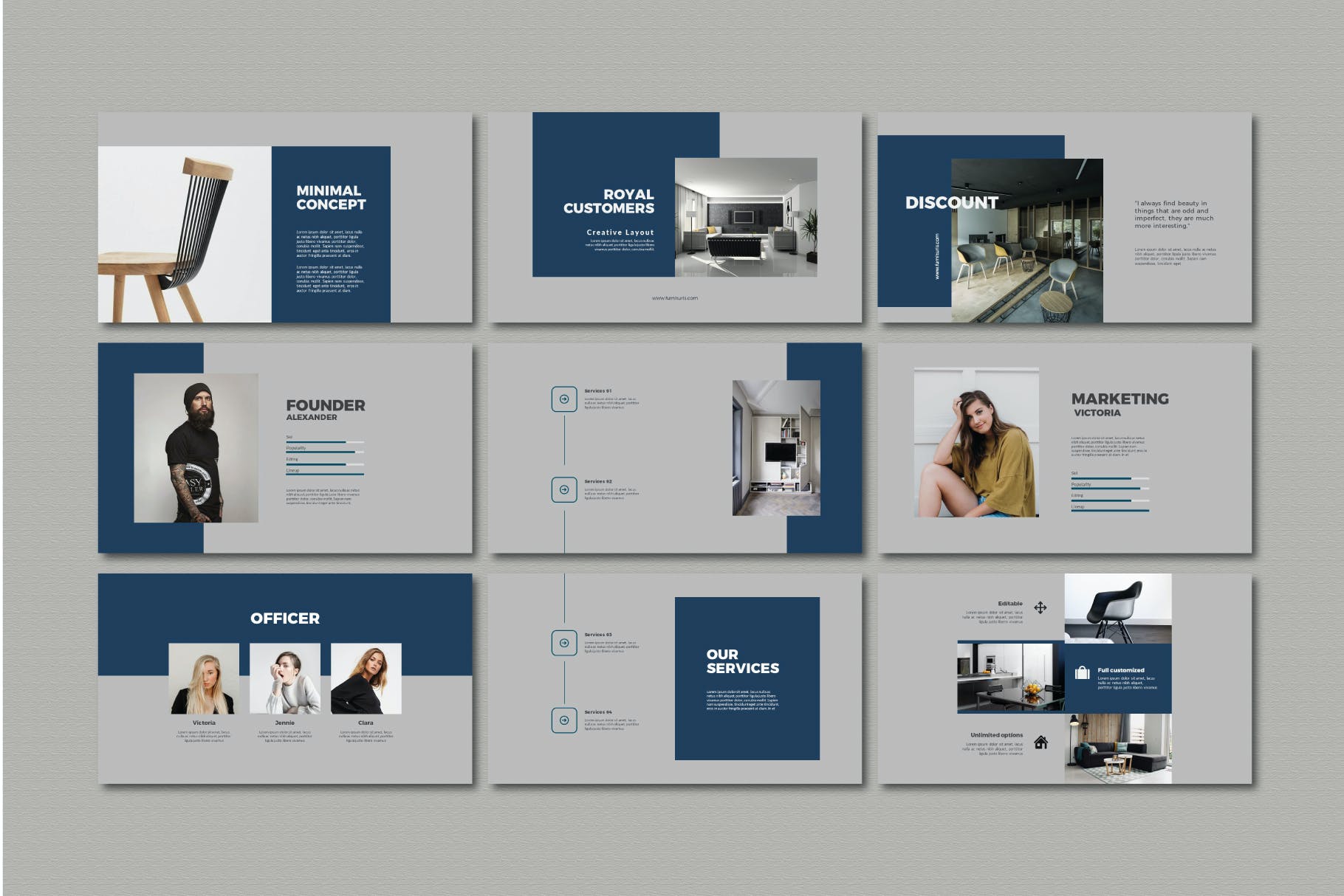The image size is (1344, 896).
Task: Click the Victoria caption under officer photo
Action: [x=204, y=723]
